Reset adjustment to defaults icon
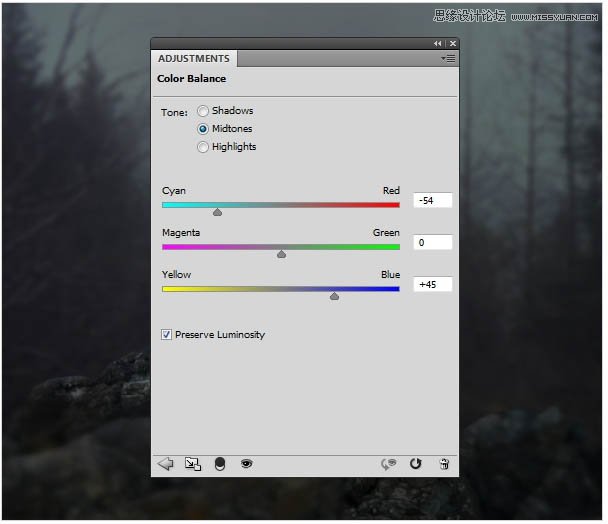Viewport: 608px width, 524px height. 416,464
